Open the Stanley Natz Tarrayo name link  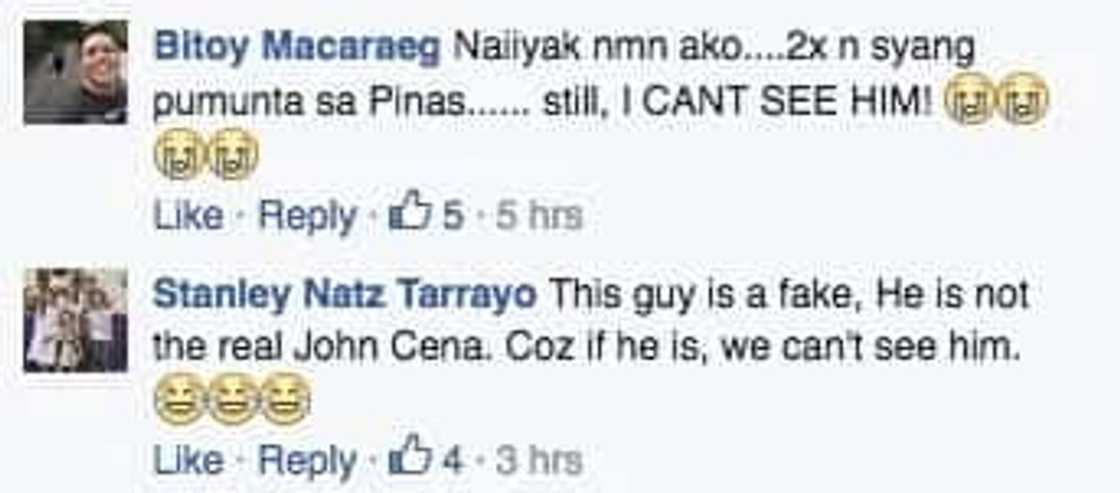[344, 294]
